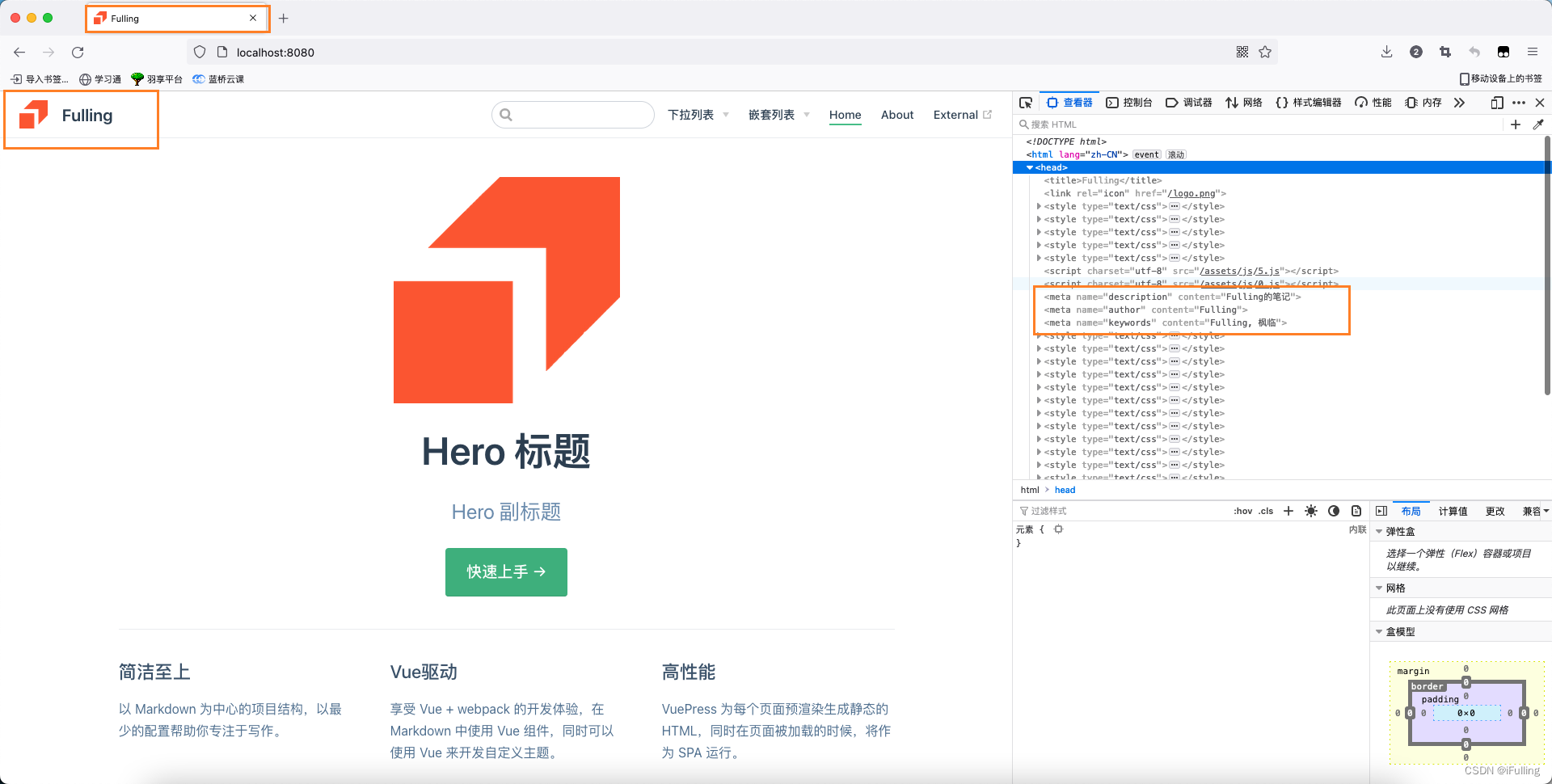1552x784 pixels.
Task: Click the element selector highlighter icon
Action: click(1058, 529)
